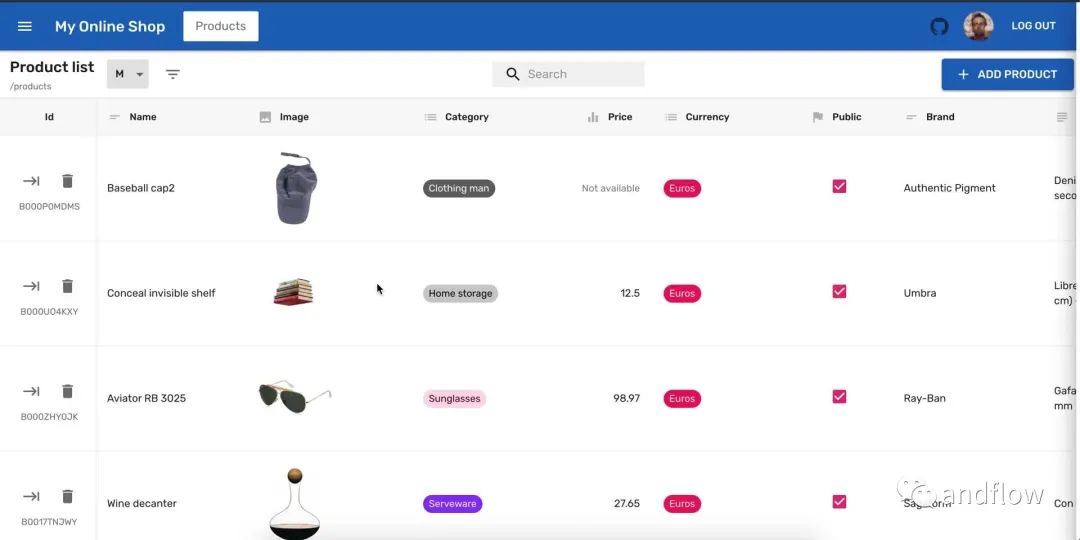The width and height of the screenshot is (1080, 540).
Task: Click the Search input field
Action: point(568,74)
